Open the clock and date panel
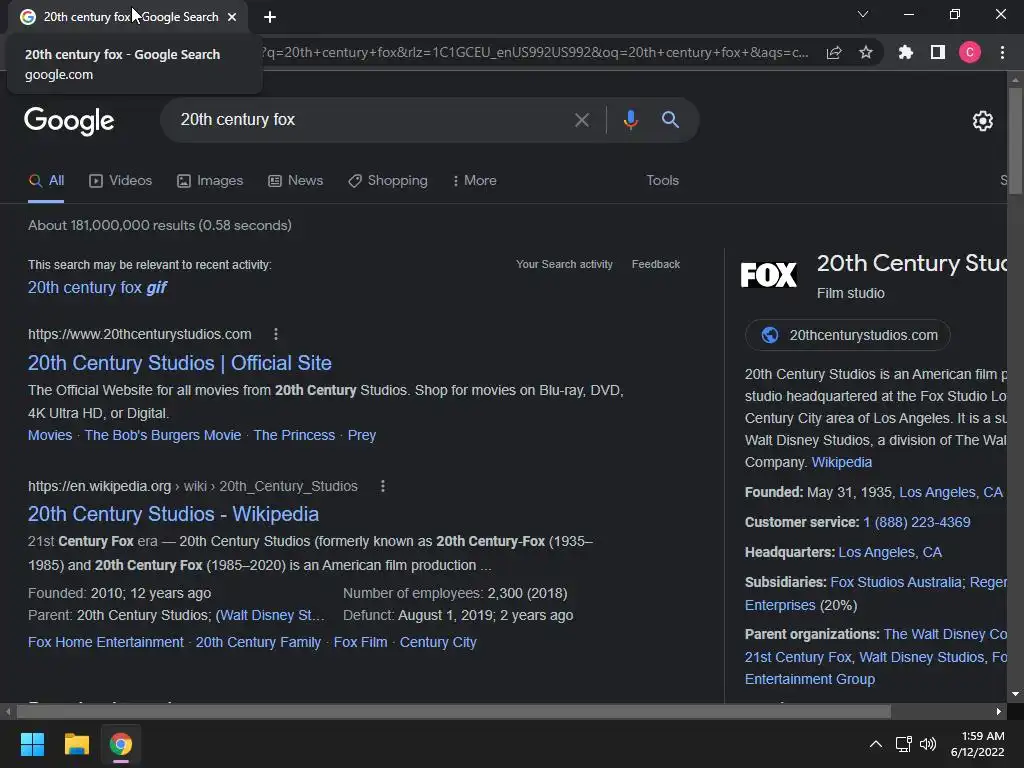The width and height of the screenshot is (1024, 768). 978,744
